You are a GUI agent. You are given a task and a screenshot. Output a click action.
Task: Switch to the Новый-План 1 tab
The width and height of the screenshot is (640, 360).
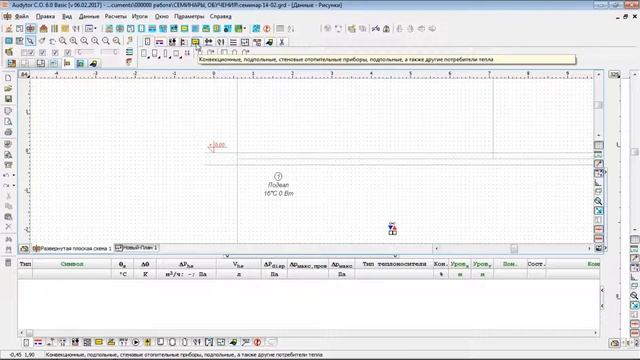pos(136,248)
